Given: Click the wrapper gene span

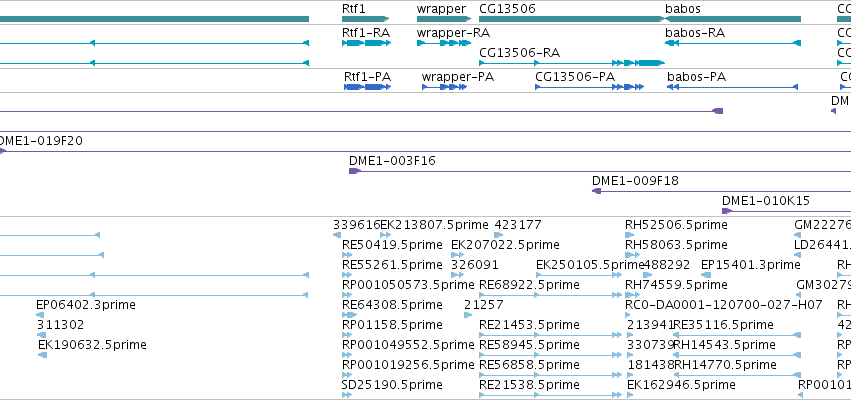Looking at the screenshot, I should click(x=444, y=19).
